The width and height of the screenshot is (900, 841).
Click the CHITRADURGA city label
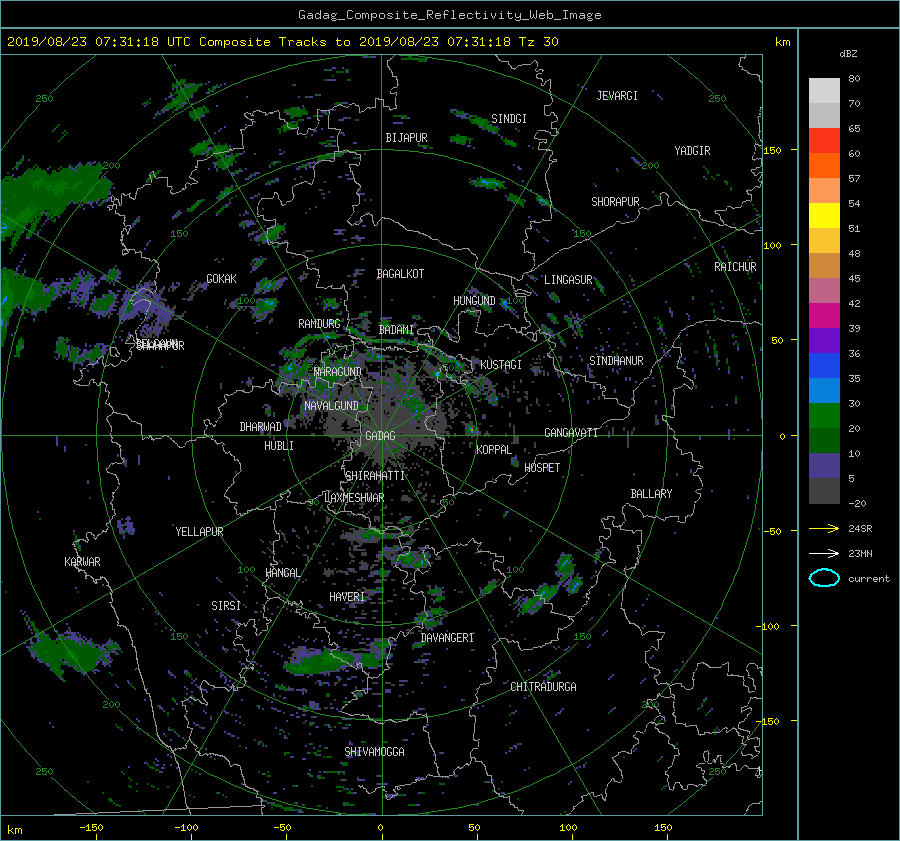(544, 687)
